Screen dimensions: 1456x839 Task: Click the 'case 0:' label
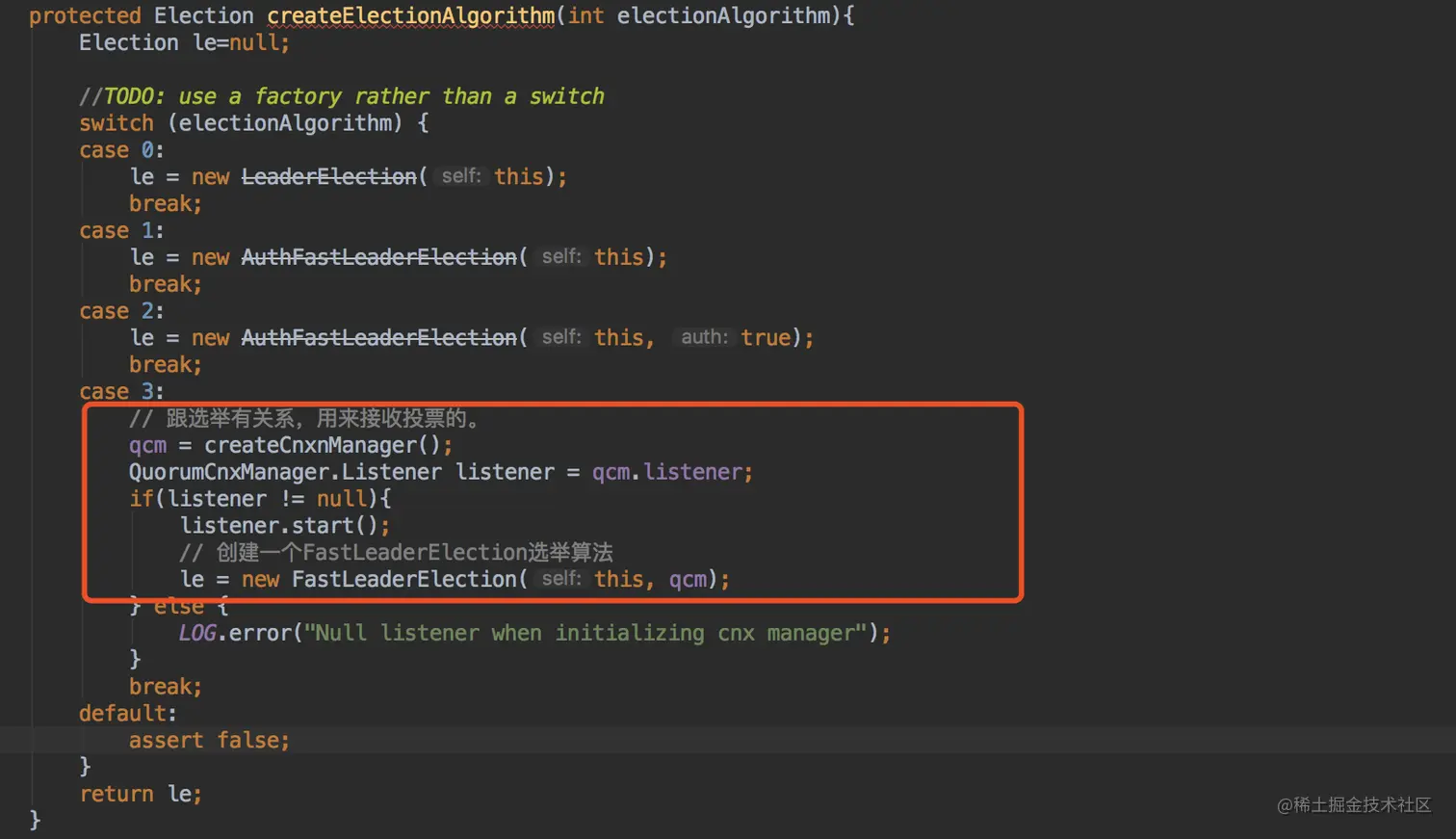(121, 150)
